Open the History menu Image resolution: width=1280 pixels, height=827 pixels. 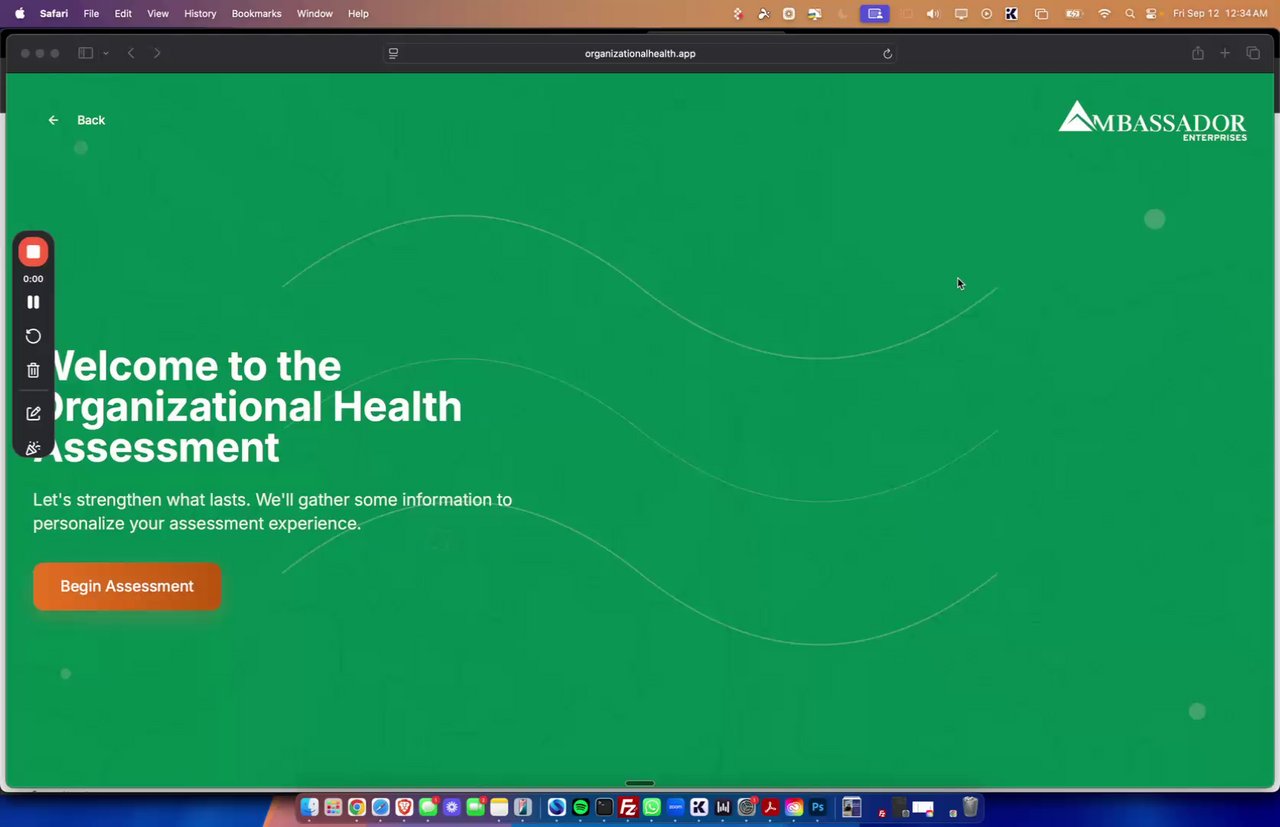tap(200, 14)
